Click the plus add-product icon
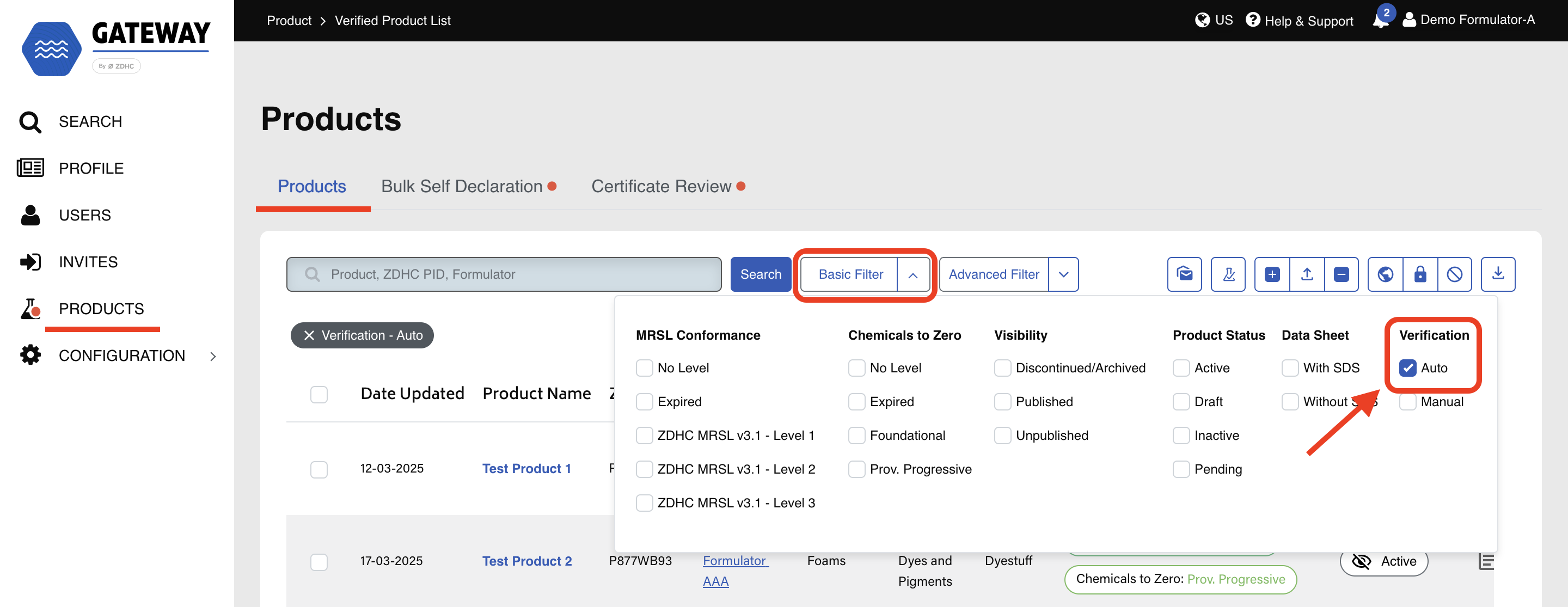 [x=1272, y=274]
